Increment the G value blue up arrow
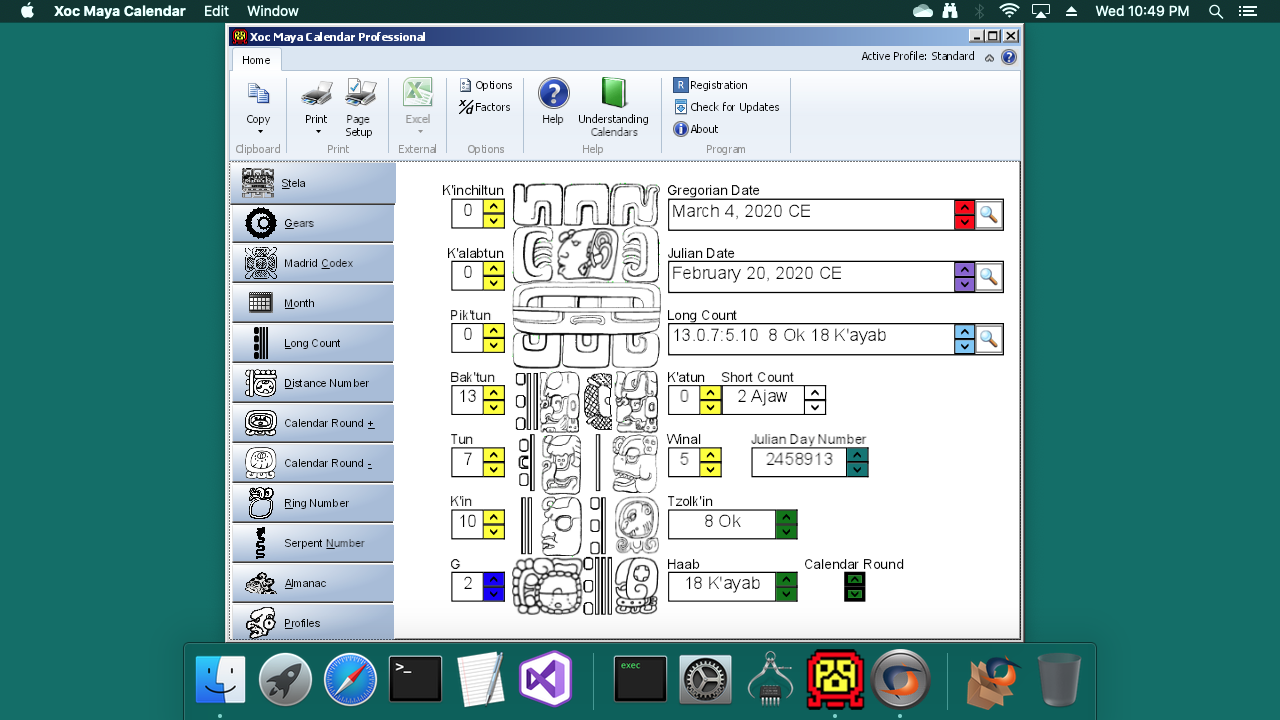The image size is (1280, 720). [493, 579]
